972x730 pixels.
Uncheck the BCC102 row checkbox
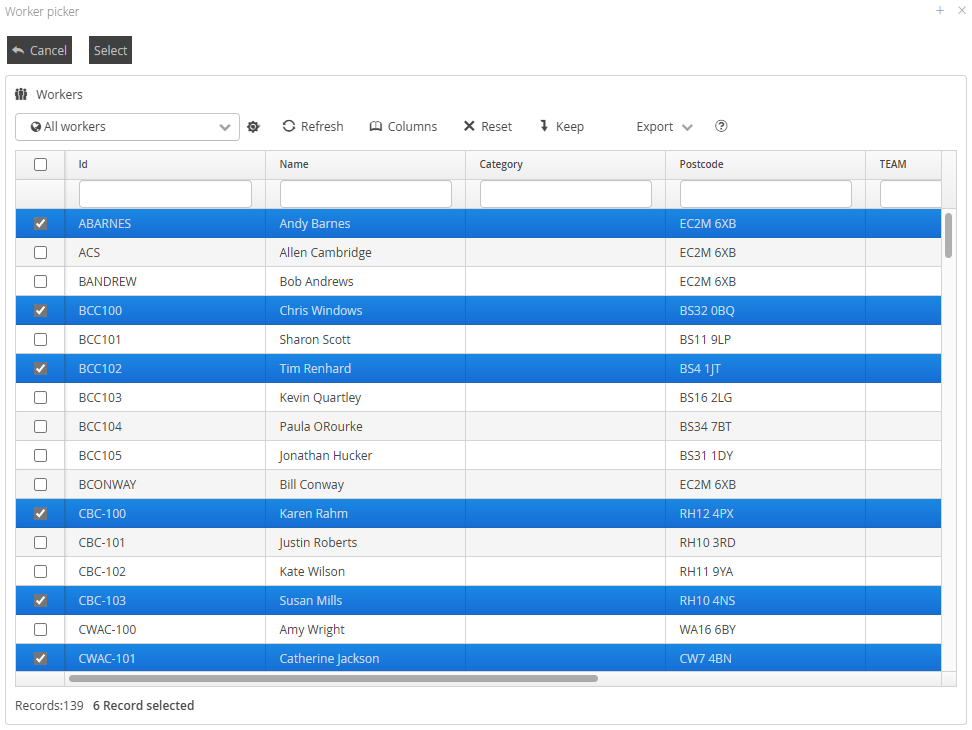click(40, 369)
